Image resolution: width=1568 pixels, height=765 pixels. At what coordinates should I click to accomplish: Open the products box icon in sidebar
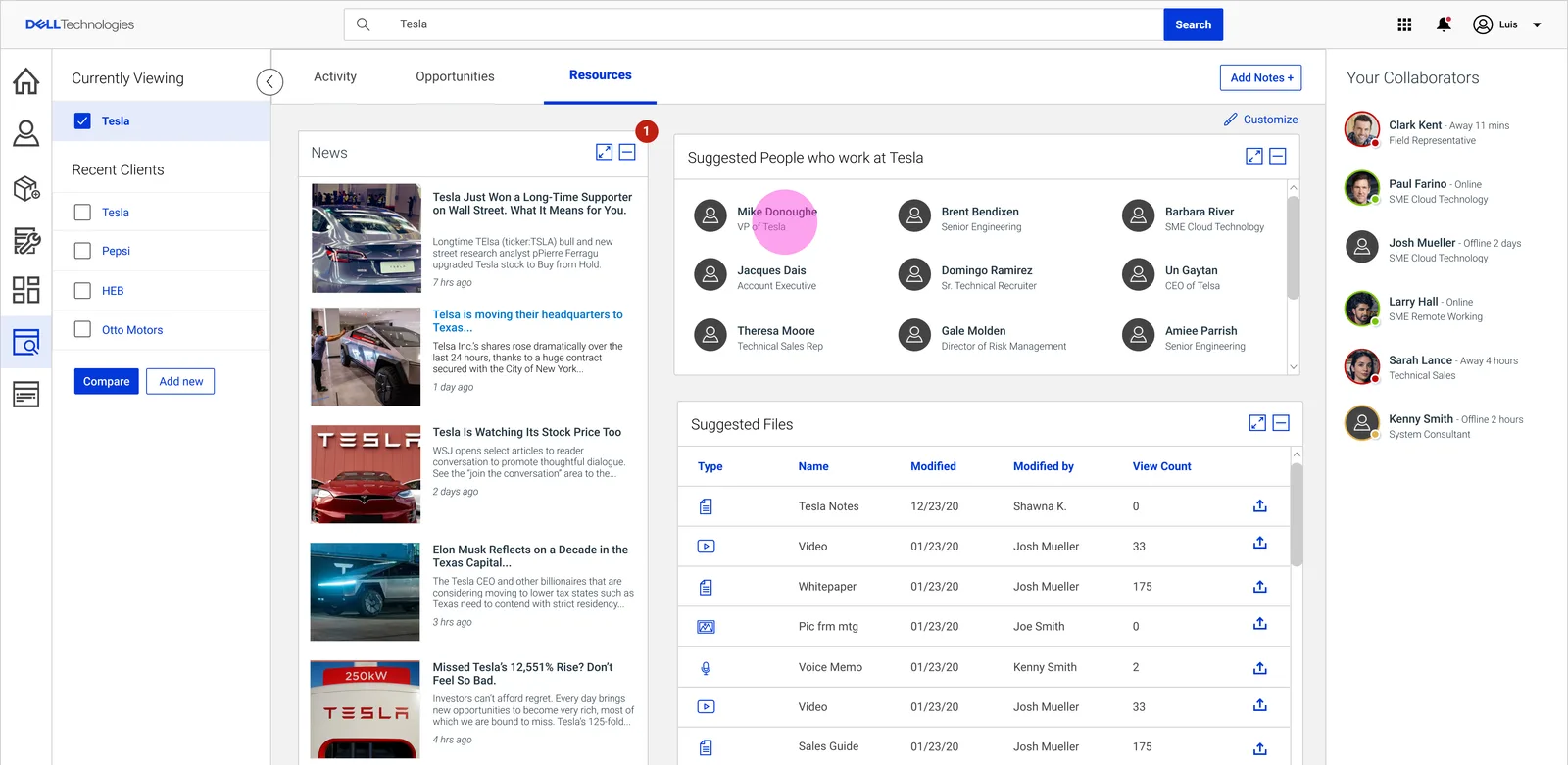[x=26, y=187]
